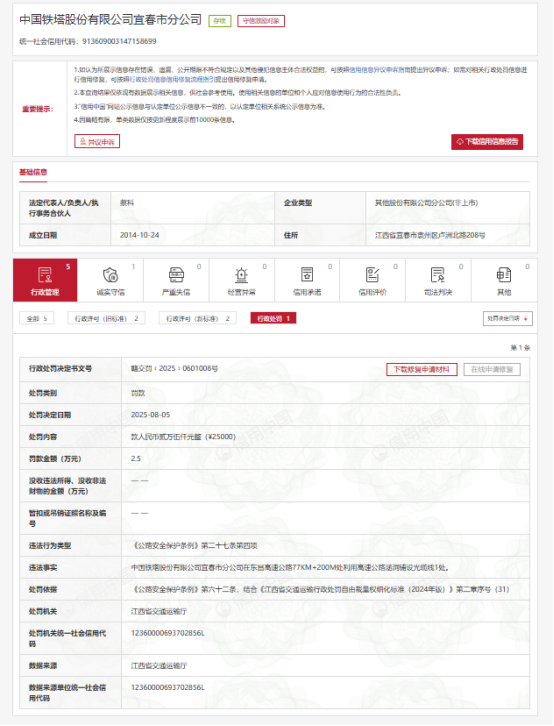Download the credit report via 下载信用信息报告
554x726 pixels.
click(x=487, y=142)
